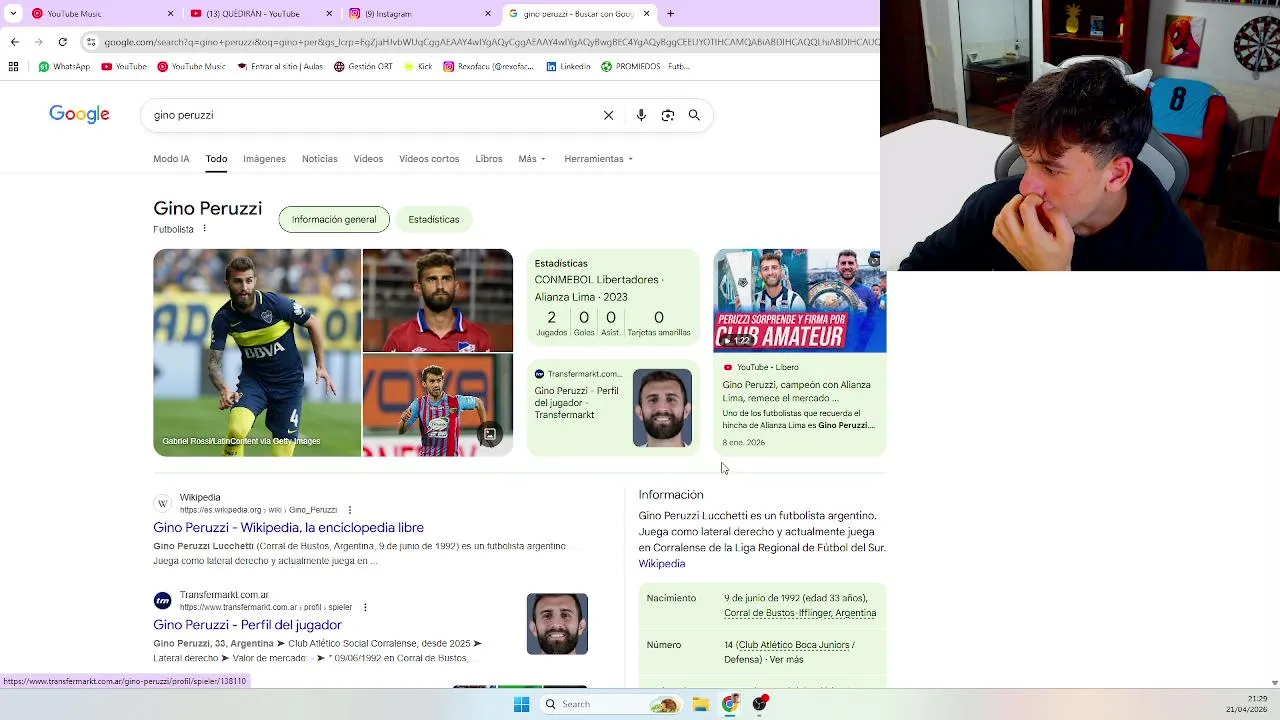Go back to the previous page
The width and height of the screenshot is (1280, 720).
tap(14, 42)
